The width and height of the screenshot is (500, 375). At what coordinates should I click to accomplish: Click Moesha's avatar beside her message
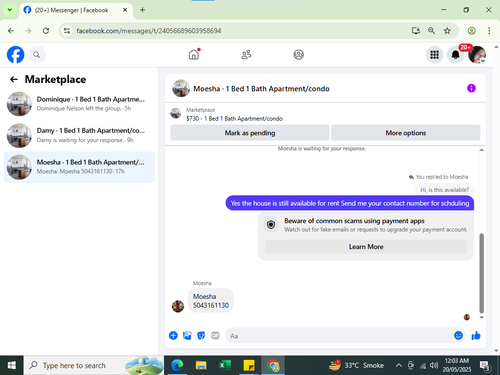click(x=178, y=306)
